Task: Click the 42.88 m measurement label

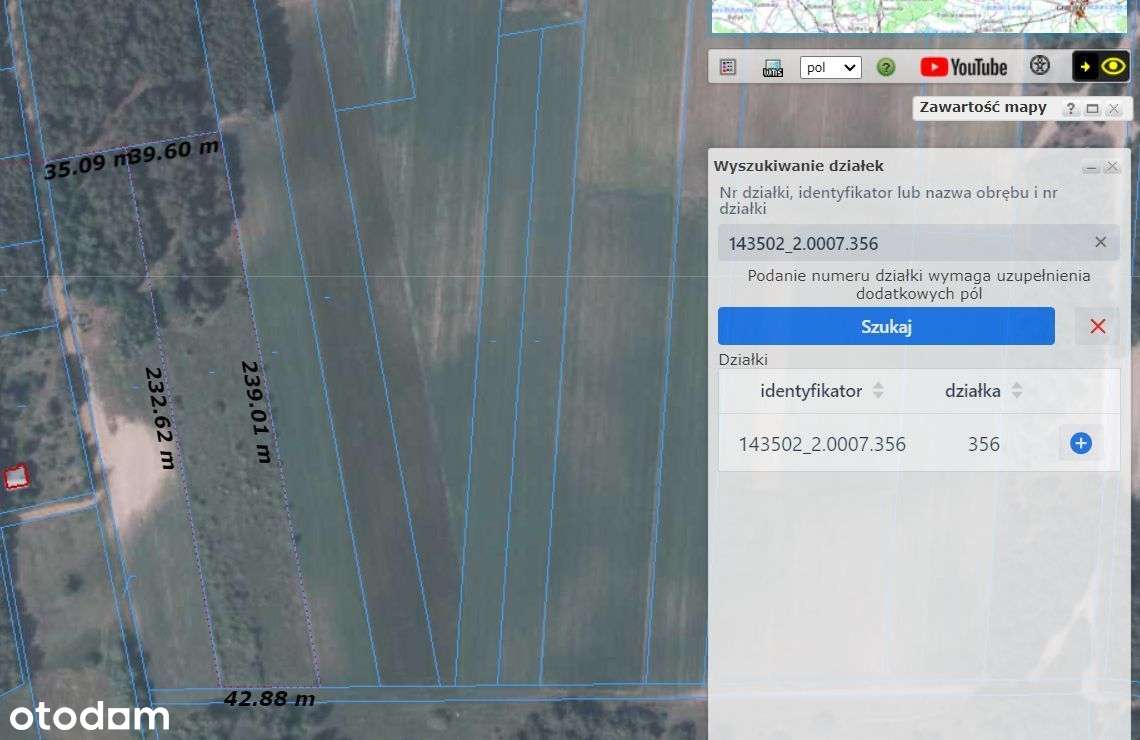Action: click(269, 699)
